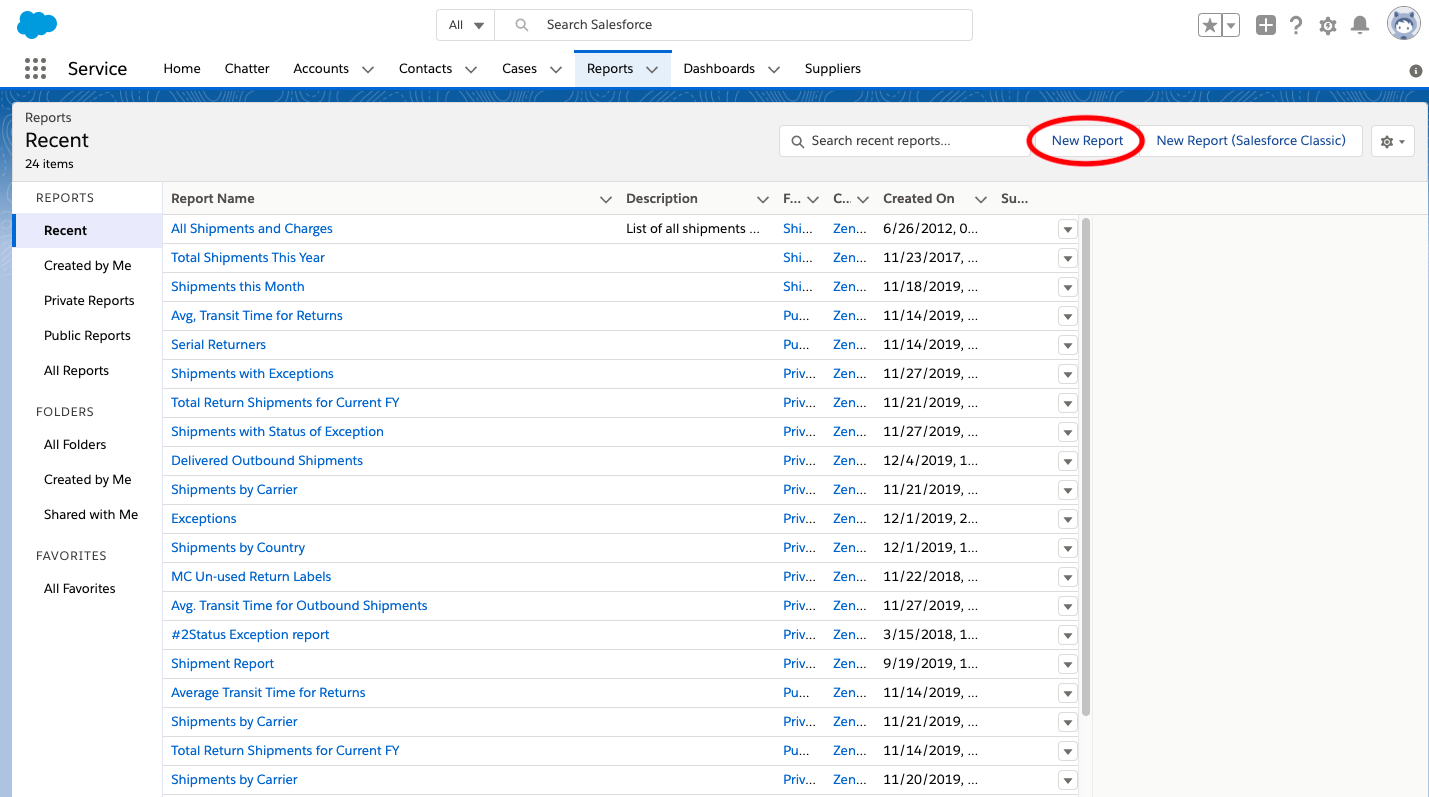Open row actions for All Shipments and Charges
Screen dimensions: 1429x797
[x=1068, y=229]
